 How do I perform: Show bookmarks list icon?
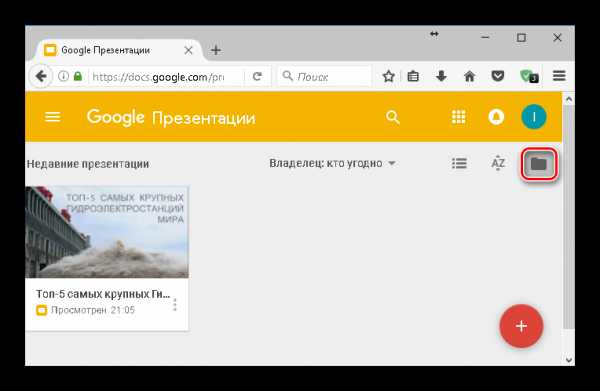point(413,76)
